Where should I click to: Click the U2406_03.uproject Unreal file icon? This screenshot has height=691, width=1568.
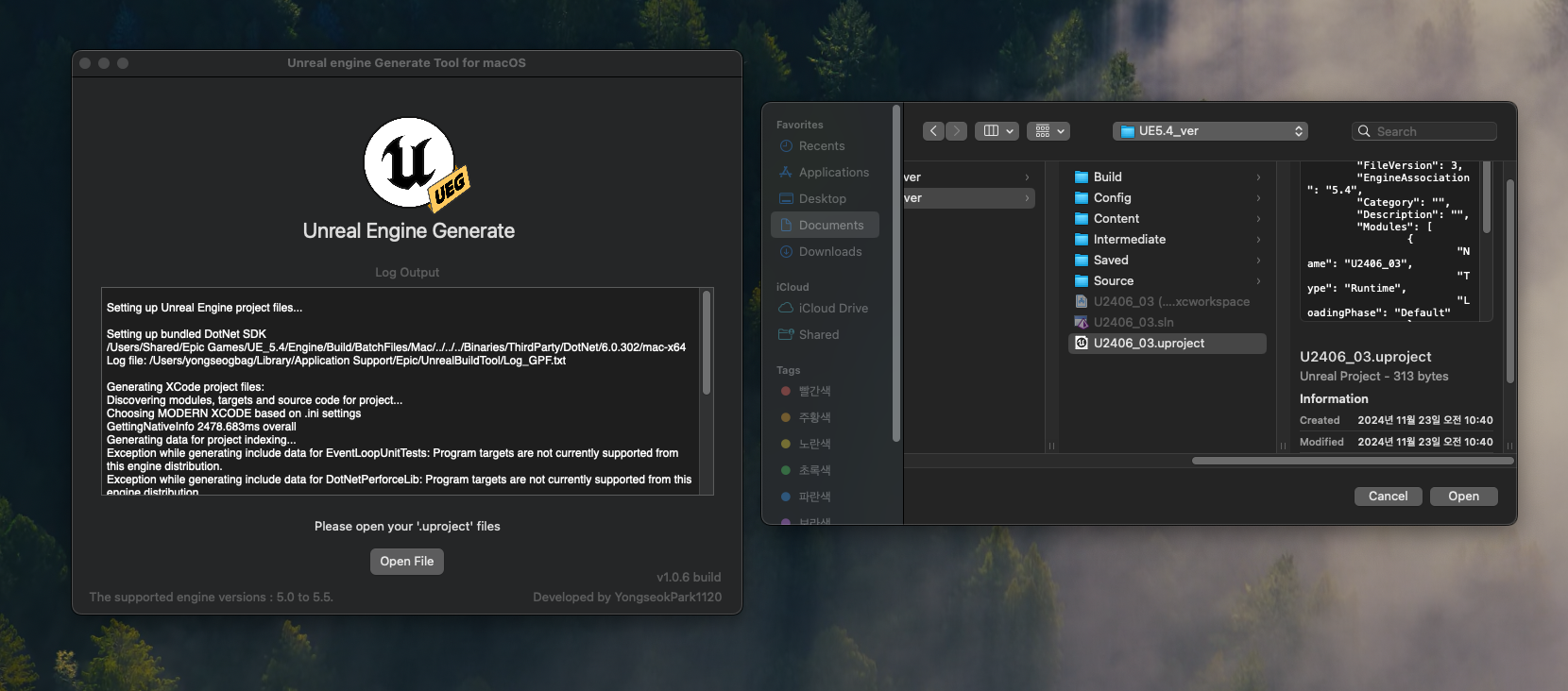pyautogui.click(x=1082, y=344)
